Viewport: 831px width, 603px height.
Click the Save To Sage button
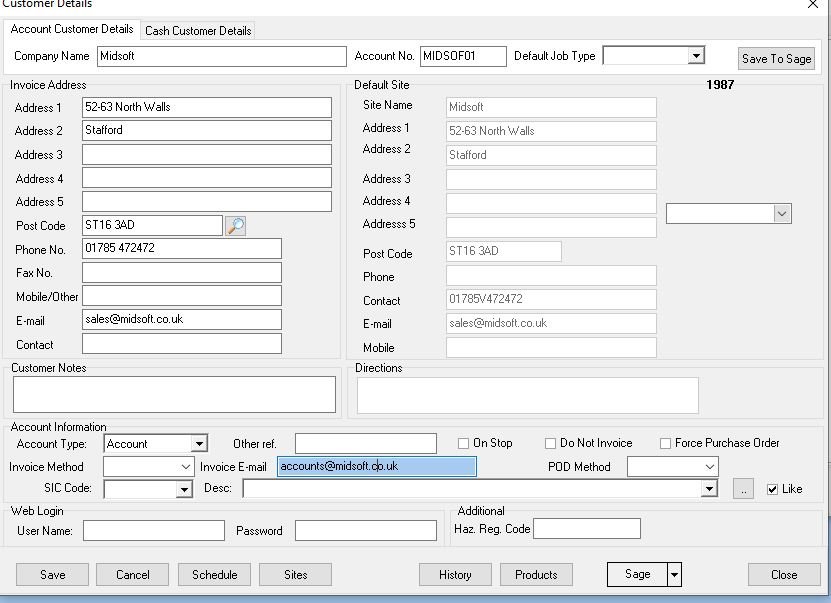pyautogui.click(x=776, y=59)
